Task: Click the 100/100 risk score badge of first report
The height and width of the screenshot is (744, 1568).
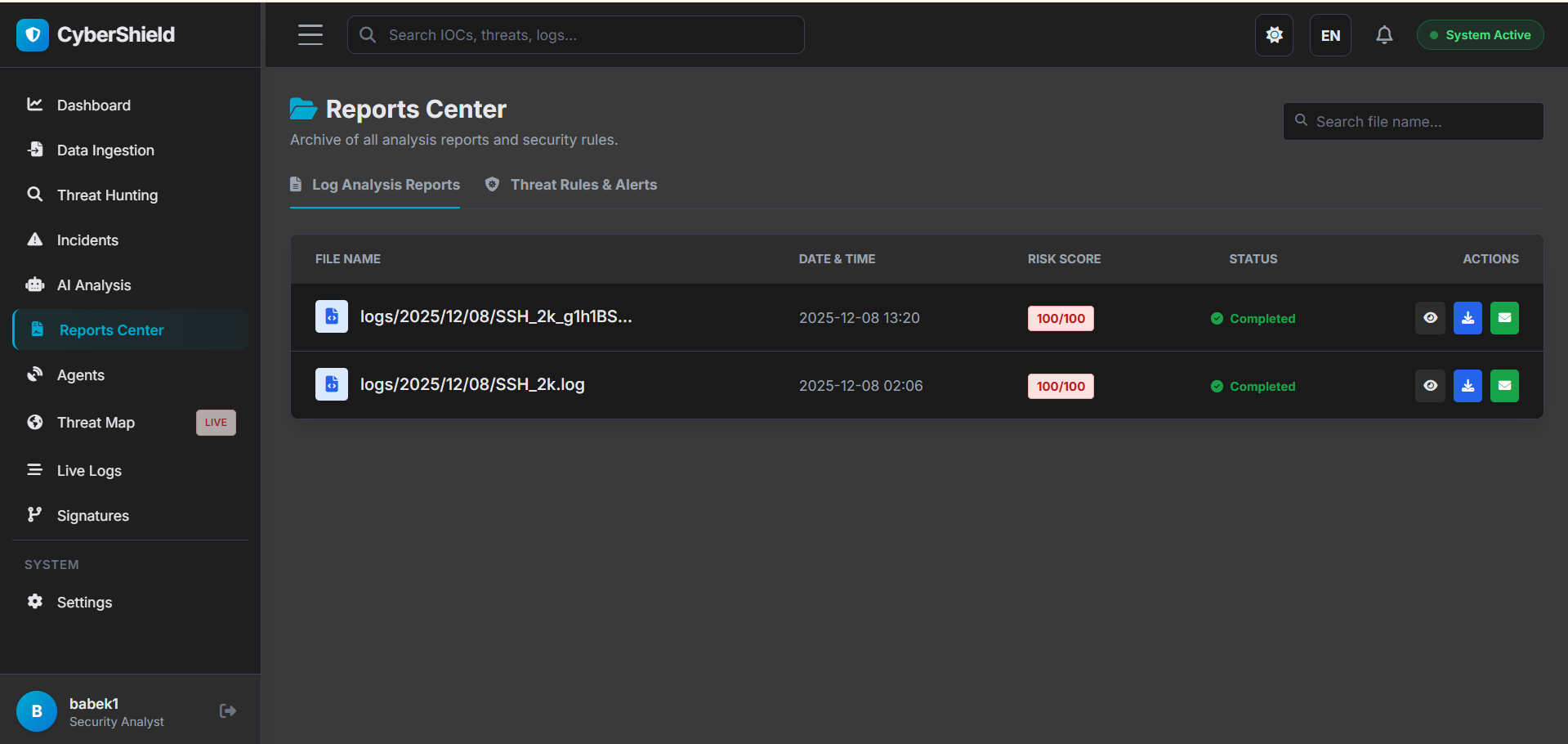Action: 1060,319
